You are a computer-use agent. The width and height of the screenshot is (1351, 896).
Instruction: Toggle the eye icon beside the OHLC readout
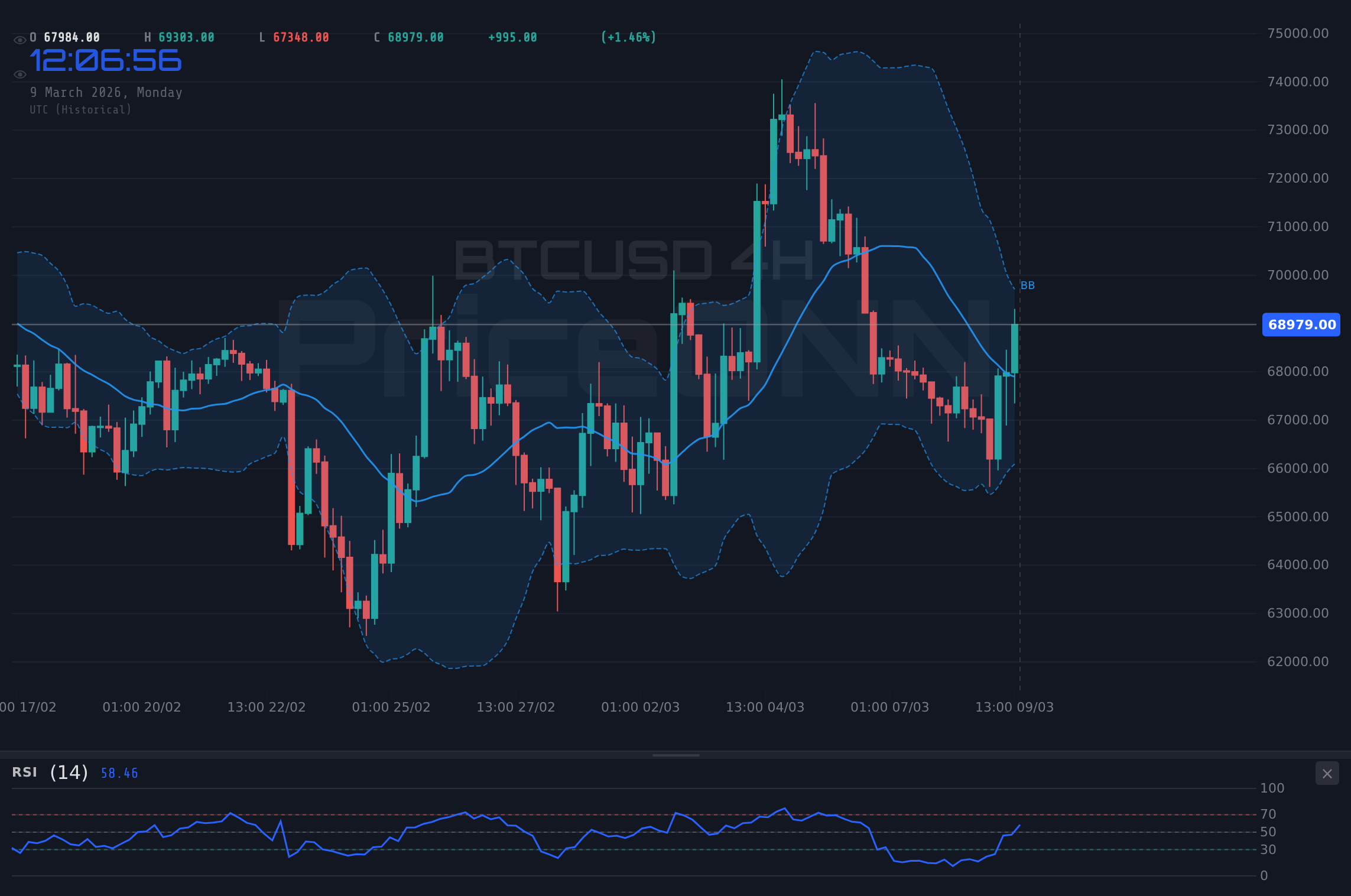click(20, 40)
